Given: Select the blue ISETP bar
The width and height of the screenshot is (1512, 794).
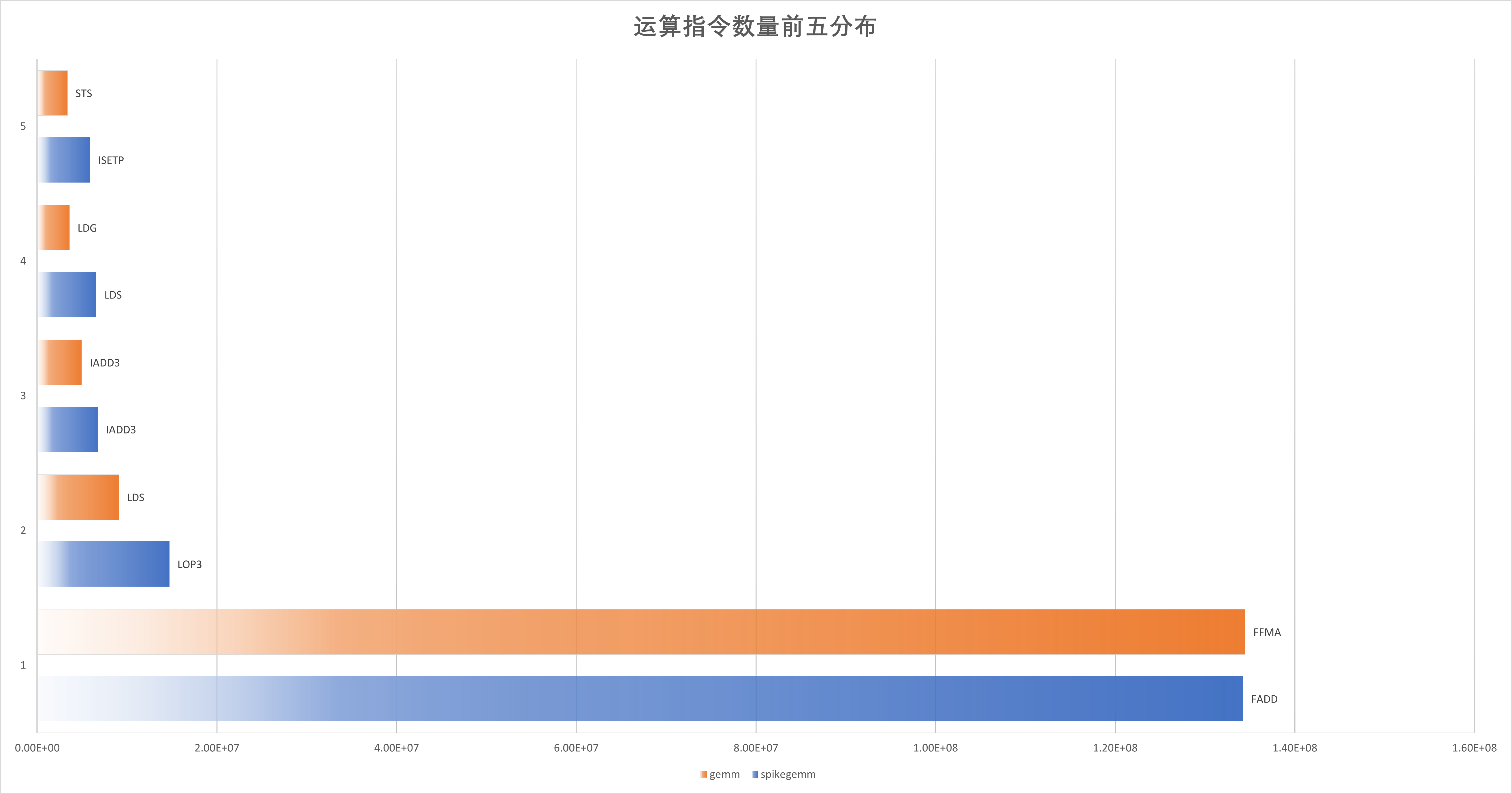Looking at the screenshot, I should (x=64, y=160).
